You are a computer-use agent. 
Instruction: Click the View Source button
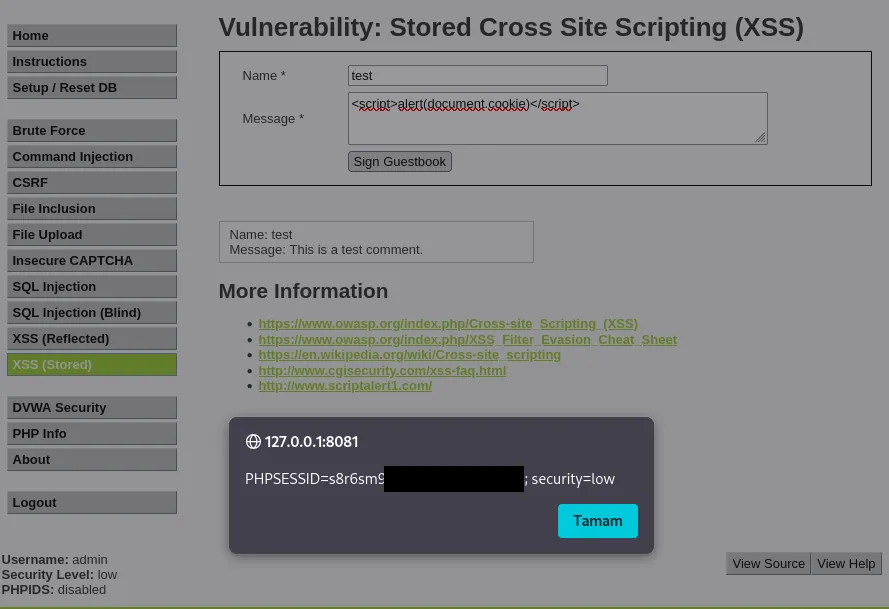[x=768, y=564]
